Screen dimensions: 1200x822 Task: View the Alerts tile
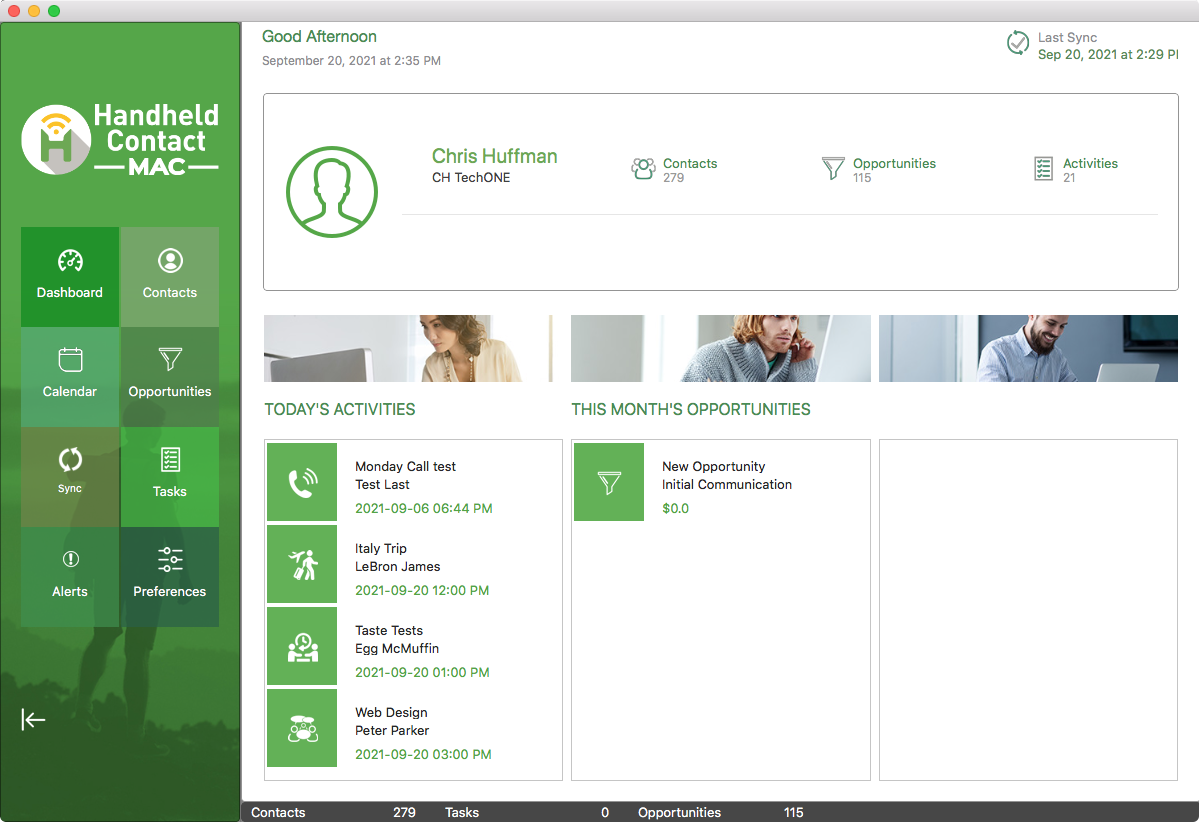(x=70, y=576)
